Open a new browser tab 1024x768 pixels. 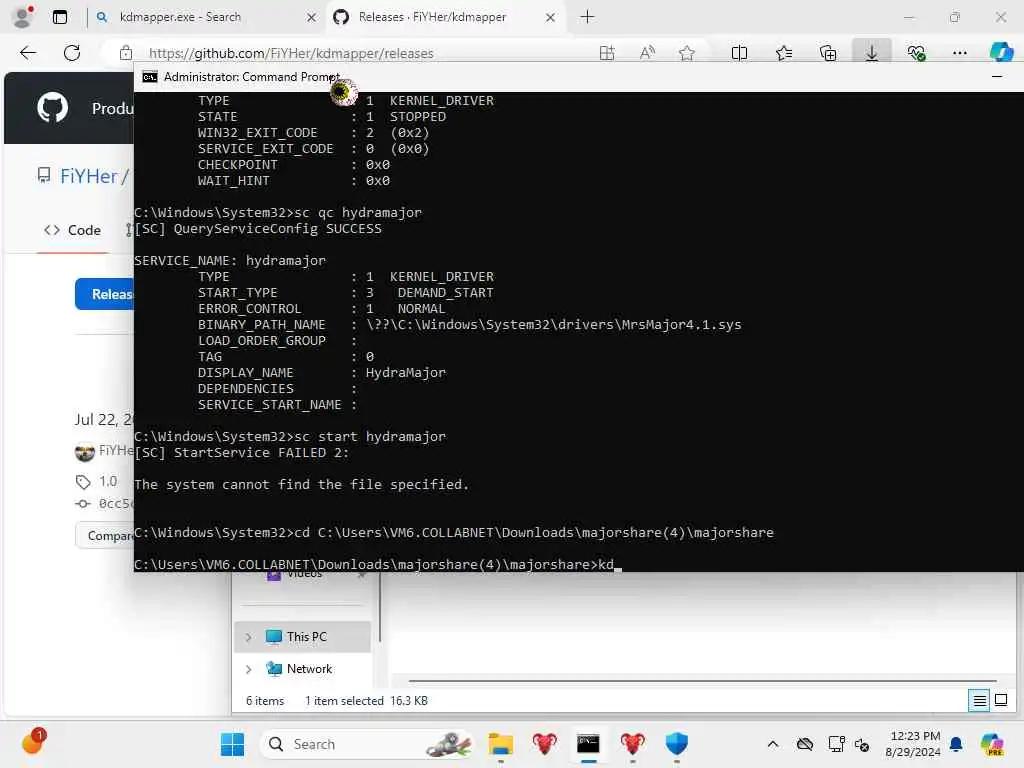pyautogui.click(x=587, y=17)
